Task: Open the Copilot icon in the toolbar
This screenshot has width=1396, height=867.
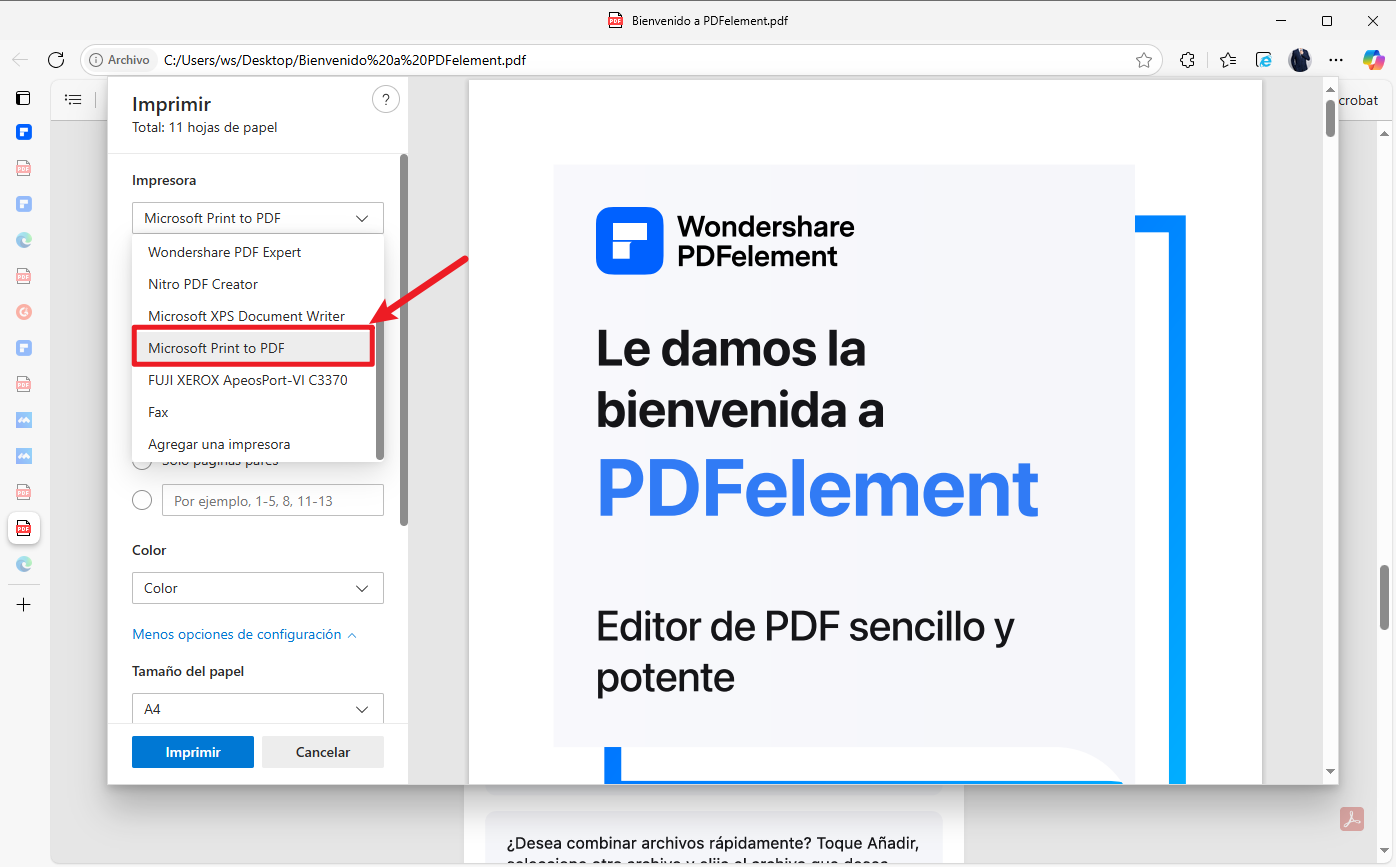Action: click(x=1373, y=60)
